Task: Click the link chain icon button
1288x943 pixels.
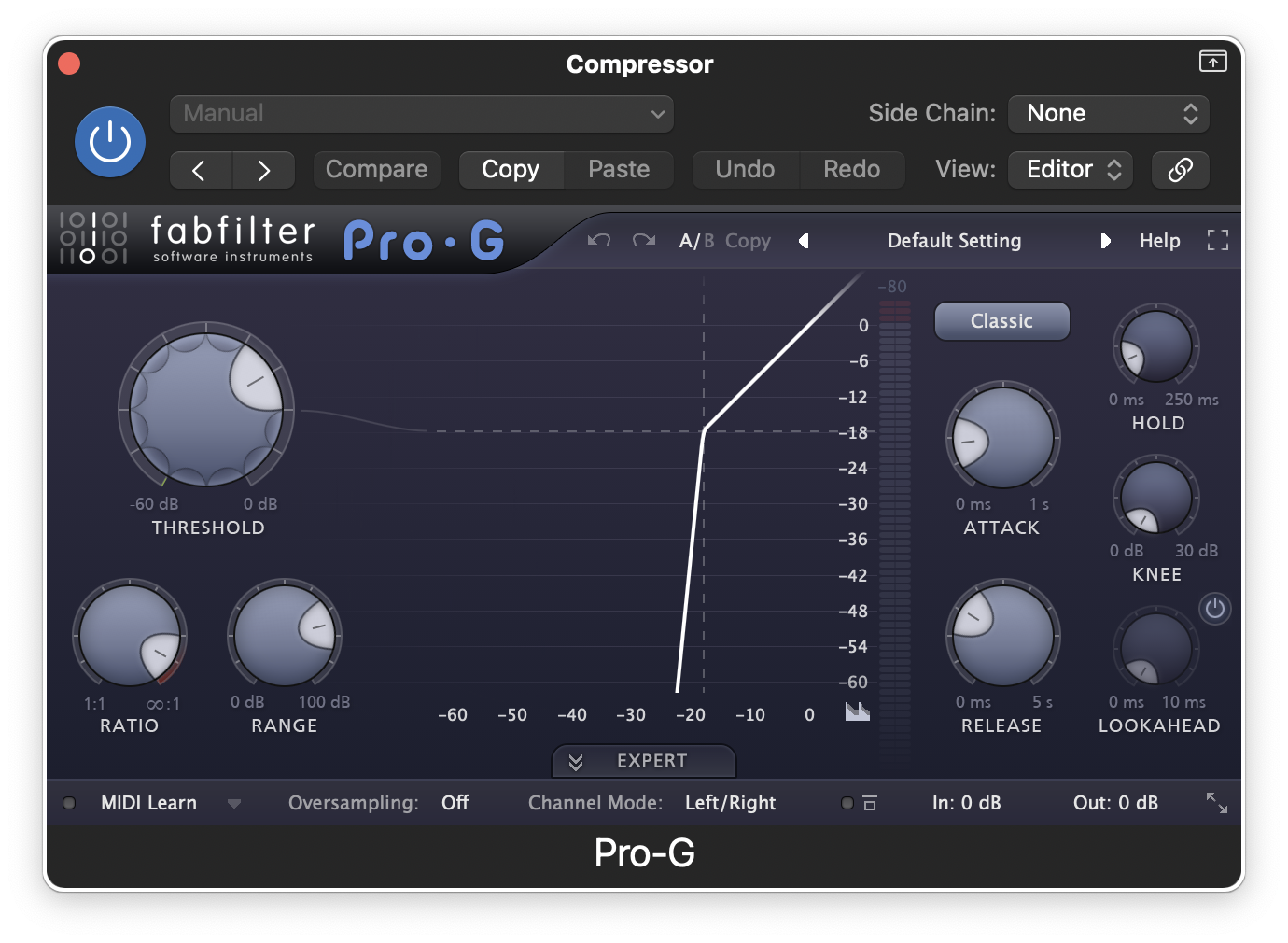Action: pos(1181,170)
